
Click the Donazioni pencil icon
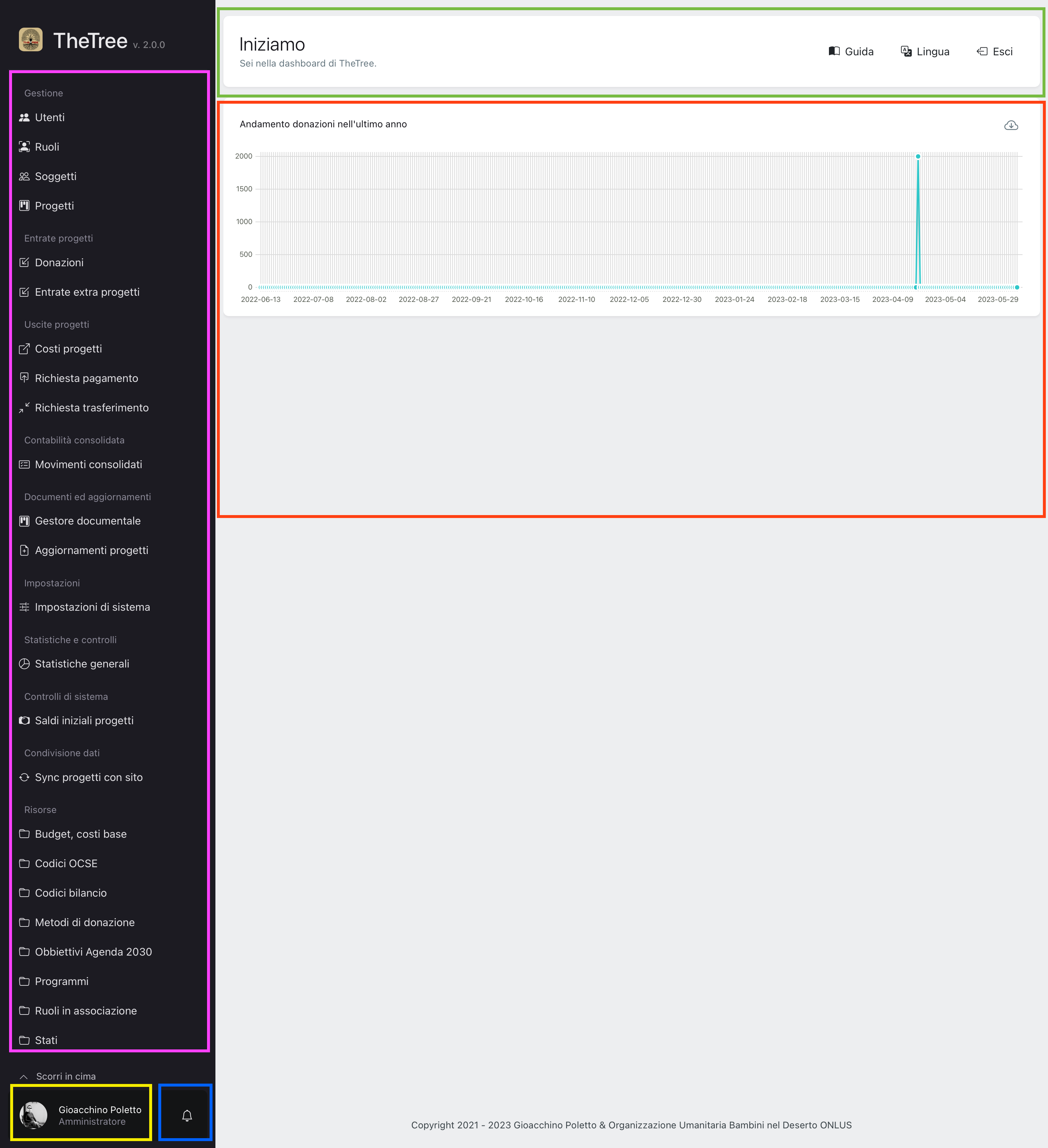[x=24, y=263]
